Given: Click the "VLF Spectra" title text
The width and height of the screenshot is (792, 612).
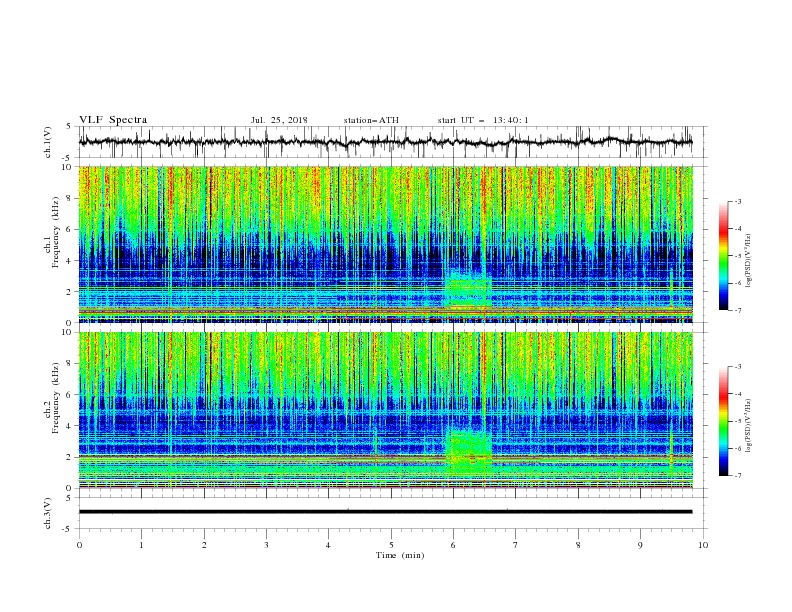Looking at the screenshot, I should point(113,120).
